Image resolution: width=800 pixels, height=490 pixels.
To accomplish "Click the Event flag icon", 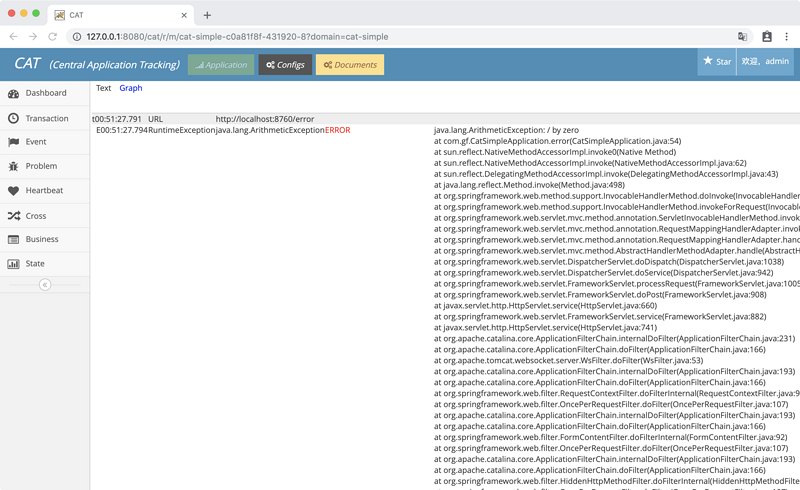I will tap(13, 142).
